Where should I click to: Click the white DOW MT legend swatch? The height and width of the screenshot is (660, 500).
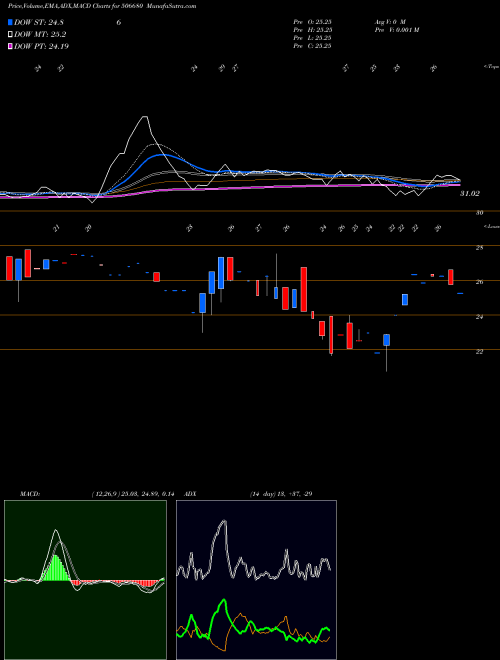[x=10, y=34]
